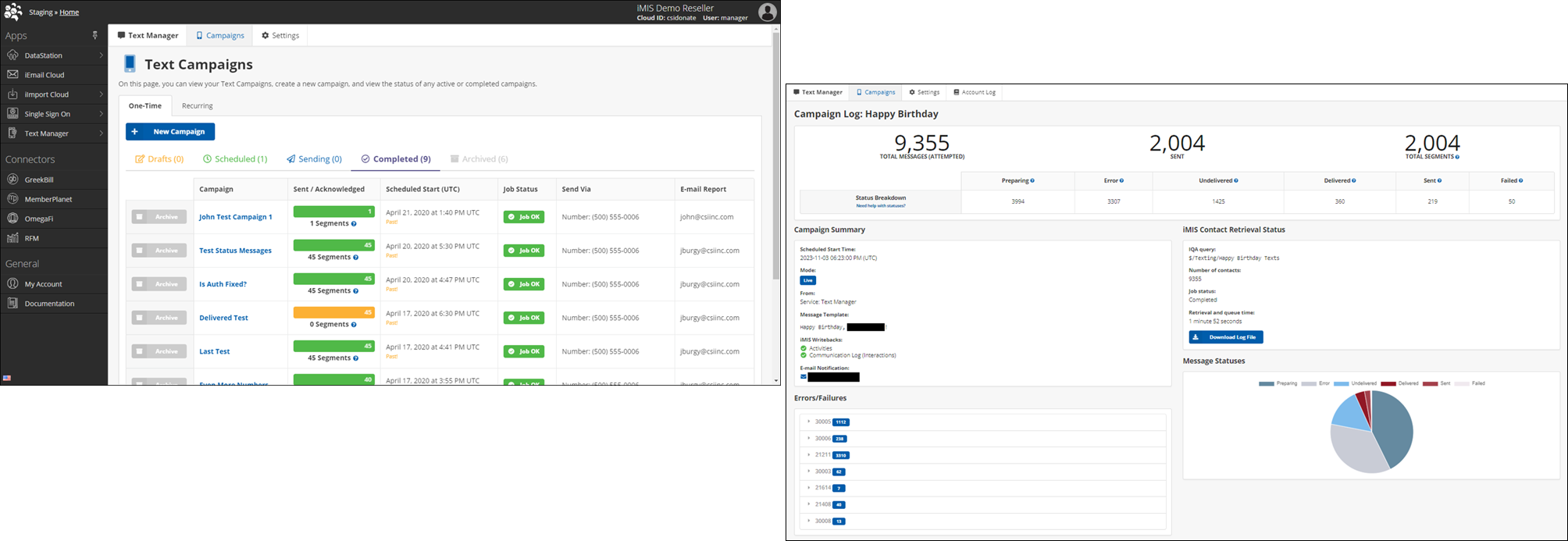
Task: Open iEmail Cloud in the sidebar
Action: click(44, 75)
